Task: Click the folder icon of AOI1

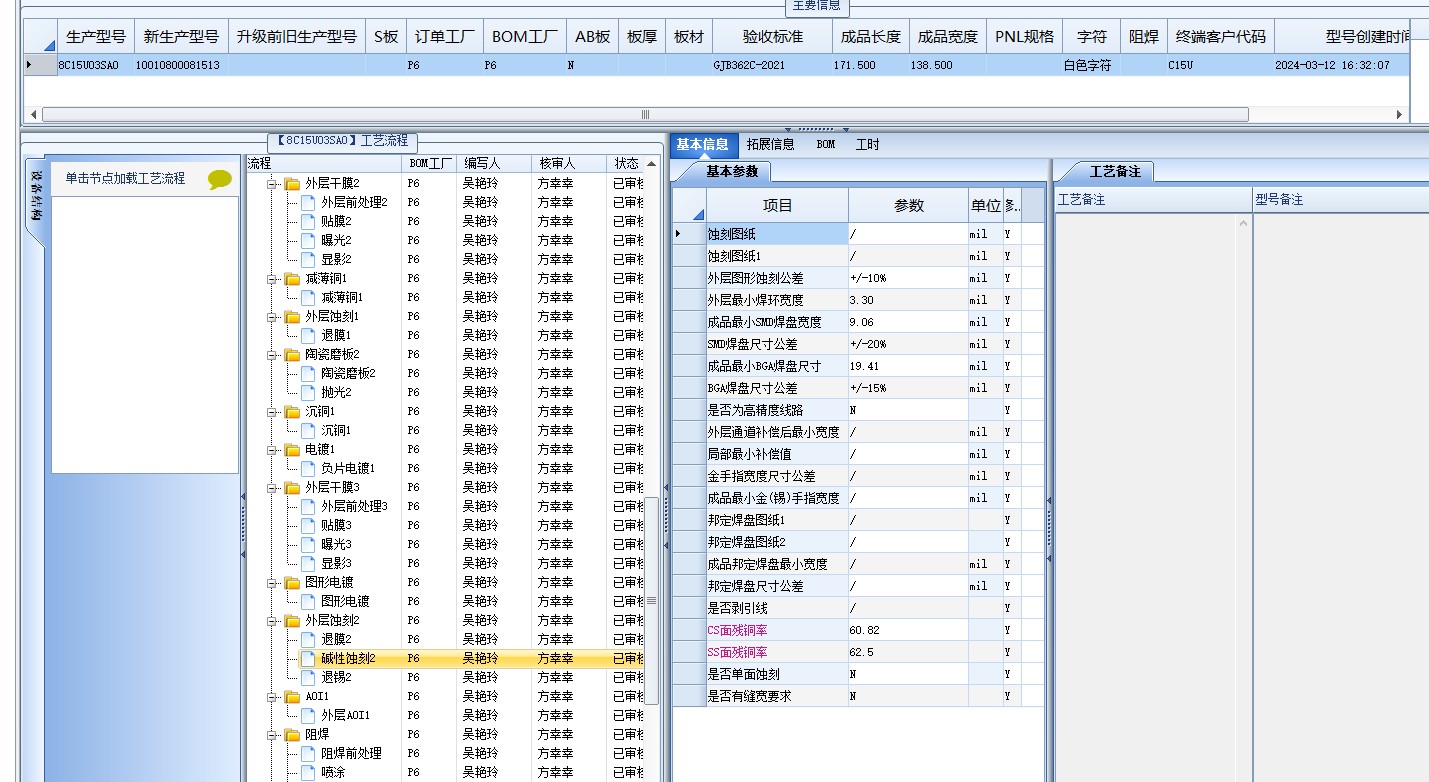Action: click(x=292, y=697)
